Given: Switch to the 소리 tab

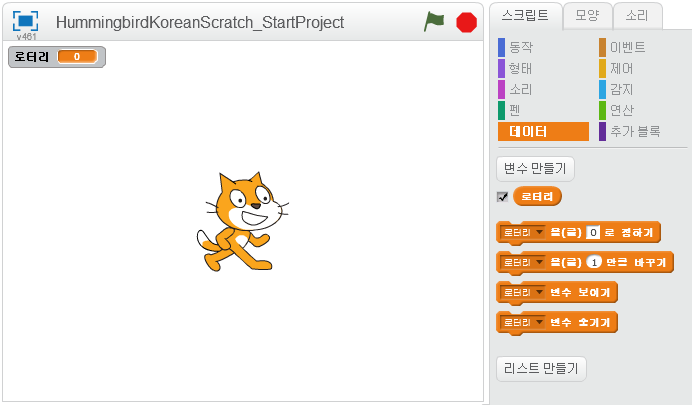Looking at the screenshot, I should 636,14.
